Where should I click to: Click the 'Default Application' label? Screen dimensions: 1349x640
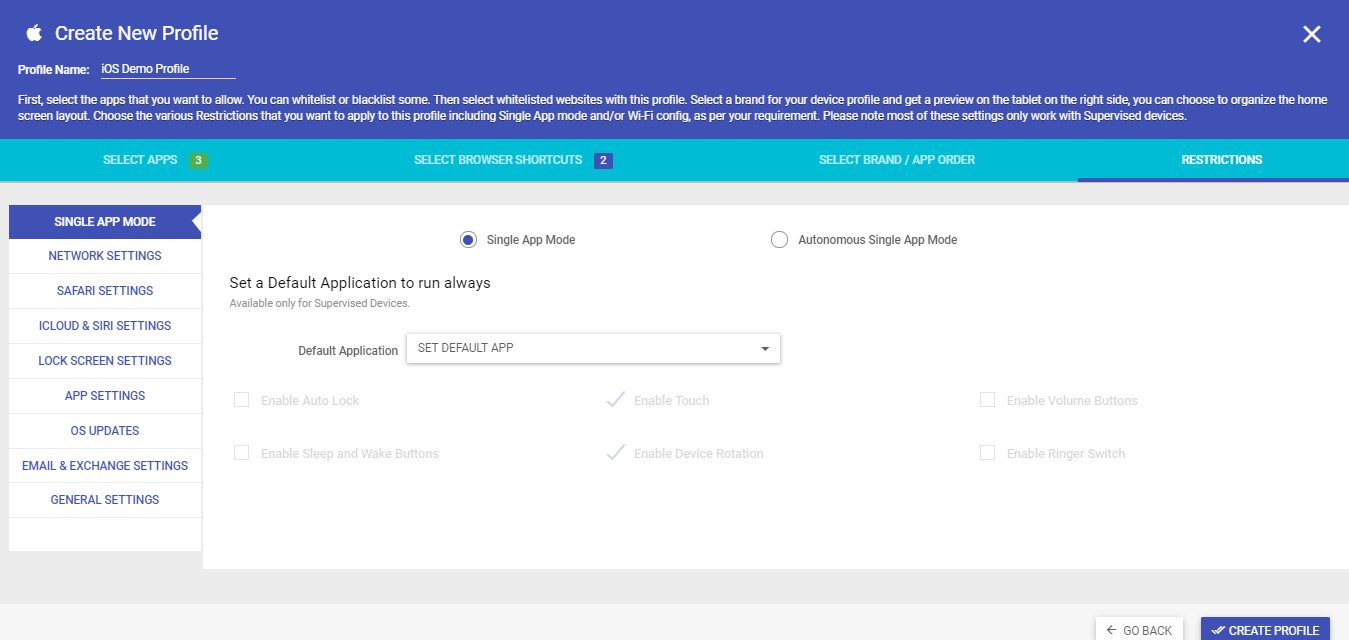click(x=348, y=351)
